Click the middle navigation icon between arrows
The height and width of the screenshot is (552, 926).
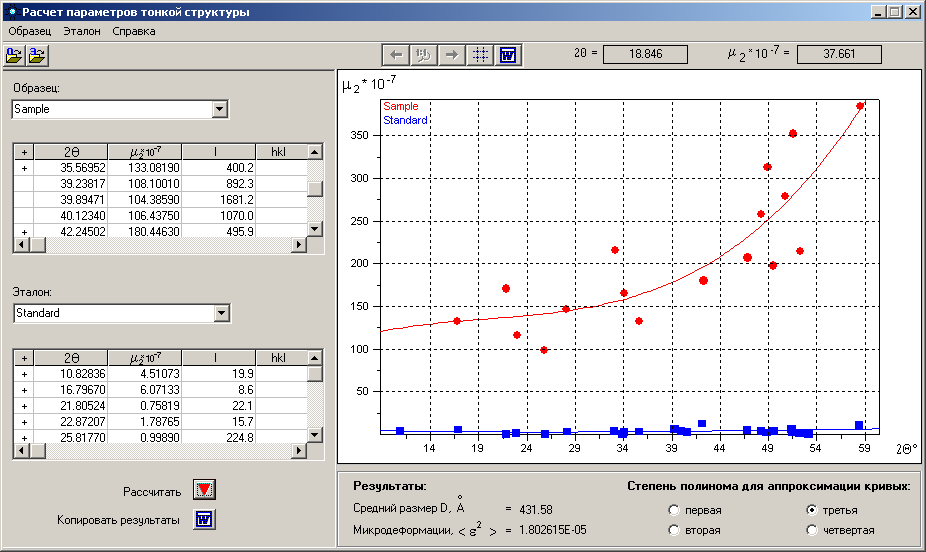click(425, 55)
